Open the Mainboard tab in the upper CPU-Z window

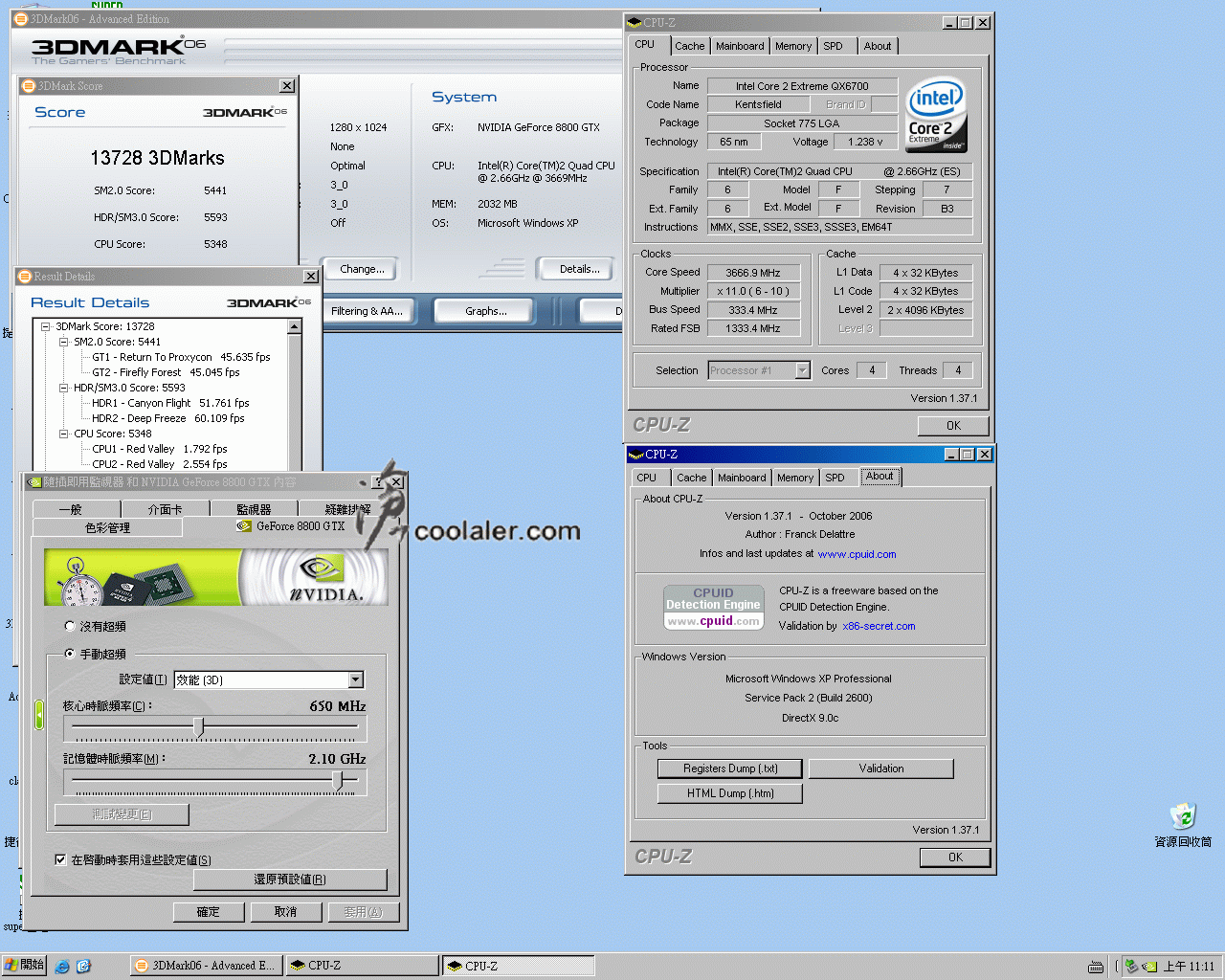pos(740,46)
